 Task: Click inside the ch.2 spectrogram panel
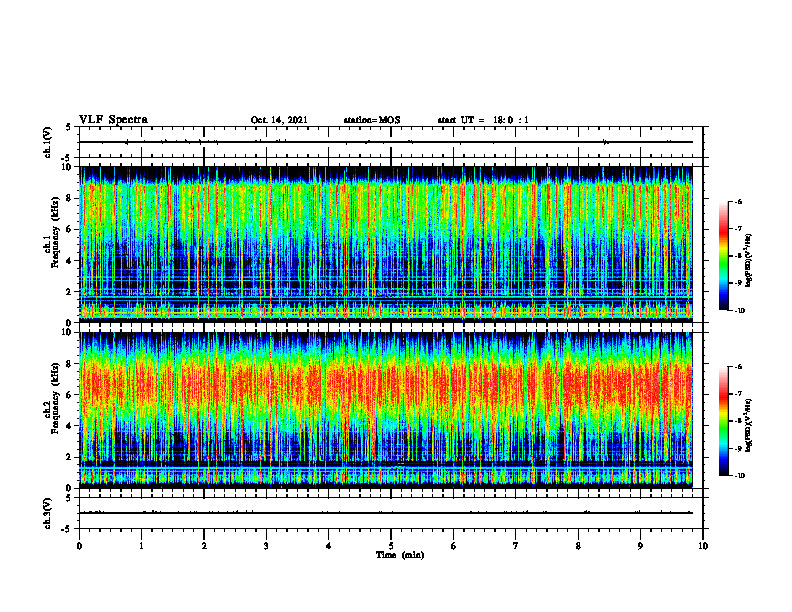[x=386, y=410]
